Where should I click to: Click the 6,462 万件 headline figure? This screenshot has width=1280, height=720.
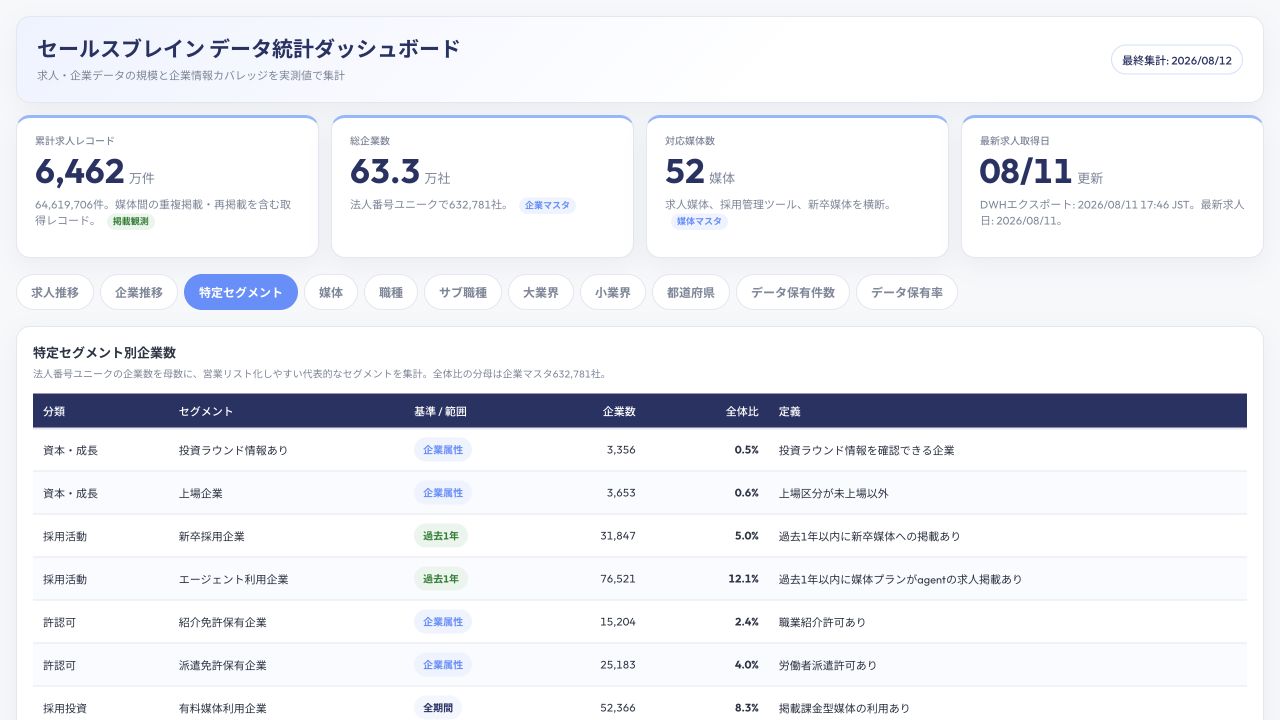[x=95, y=172]
